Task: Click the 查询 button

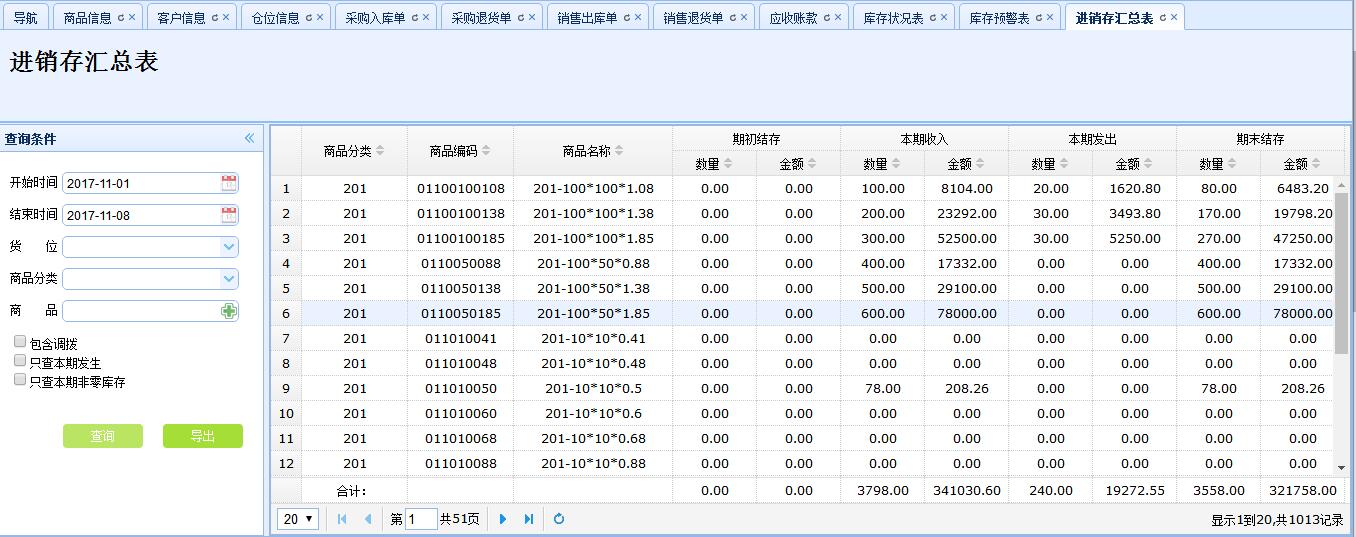Action: [x=103, y=436]
